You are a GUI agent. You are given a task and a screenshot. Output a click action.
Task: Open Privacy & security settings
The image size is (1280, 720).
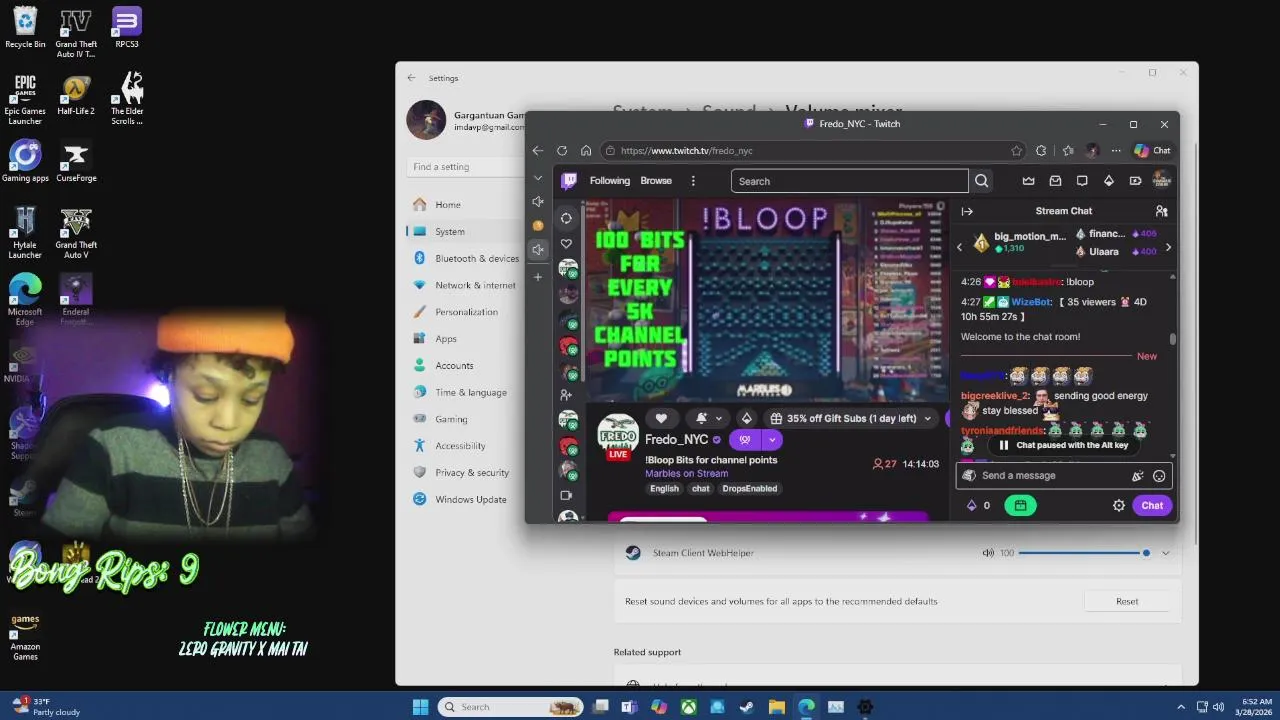(x=464, y=472)
